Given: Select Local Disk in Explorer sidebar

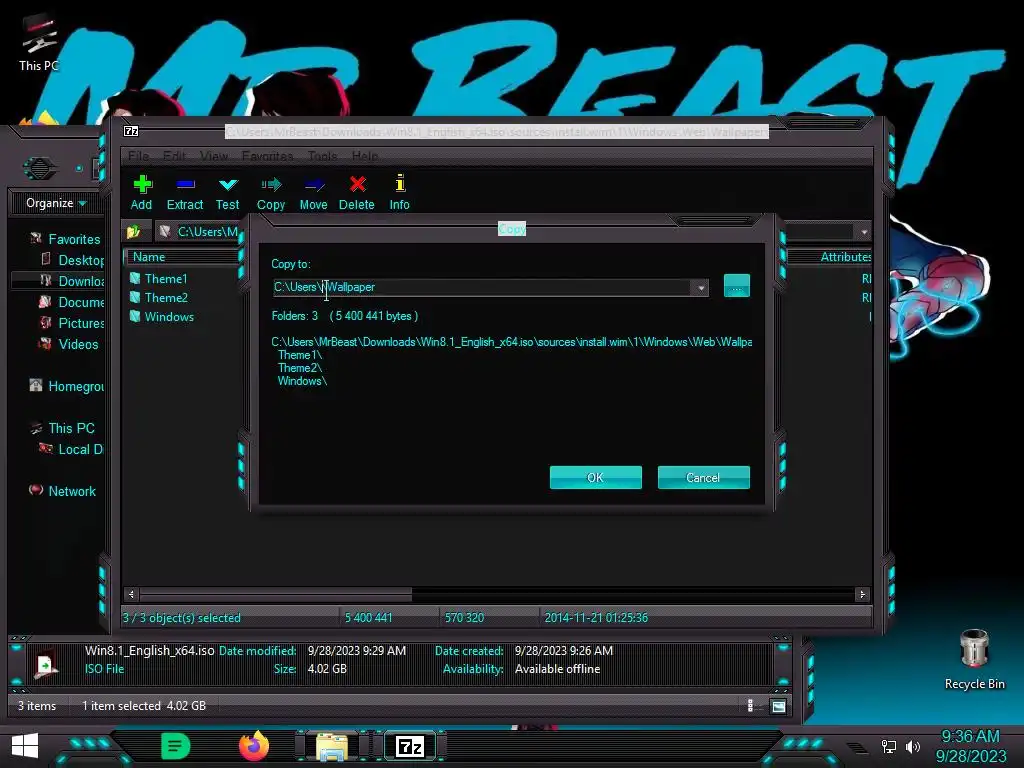Looking at the screenshot, I should point(71,449).
